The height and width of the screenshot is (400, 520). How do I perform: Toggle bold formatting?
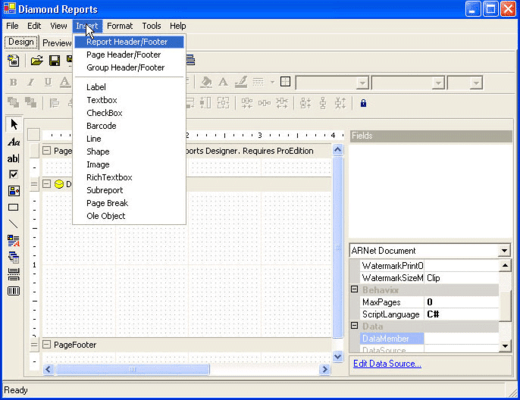coord(13,82)
